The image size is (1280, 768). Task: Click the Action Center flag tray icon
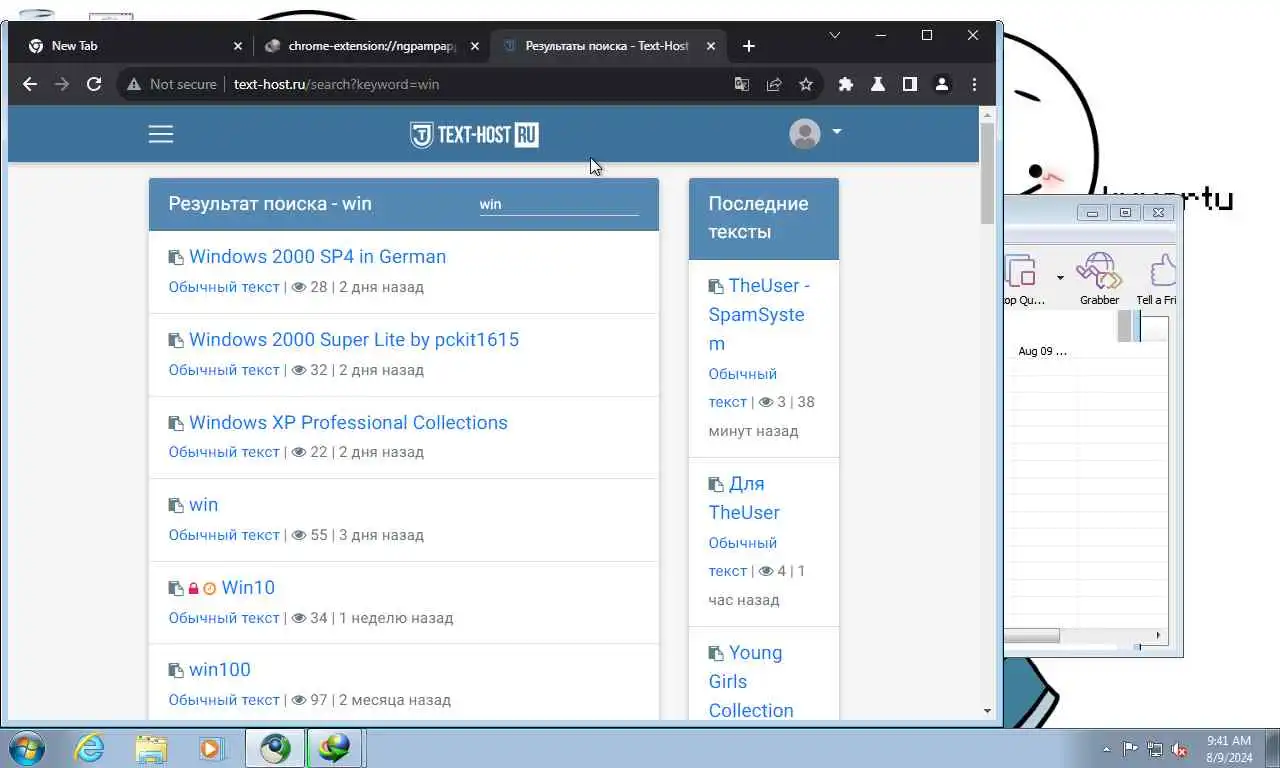pos(1130,749)
